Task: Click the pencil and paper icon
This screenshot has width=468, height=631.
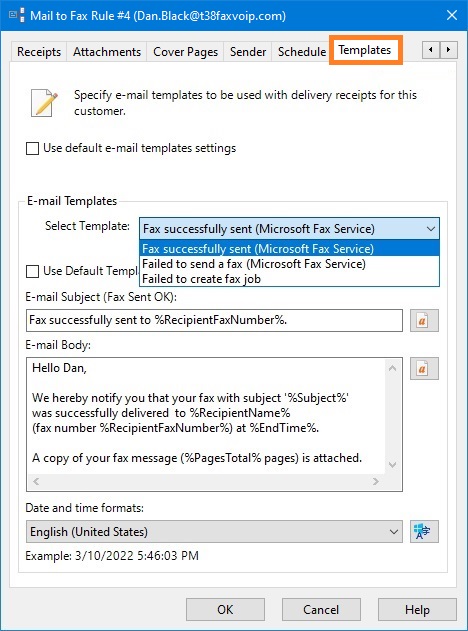Action: point(44,103)
